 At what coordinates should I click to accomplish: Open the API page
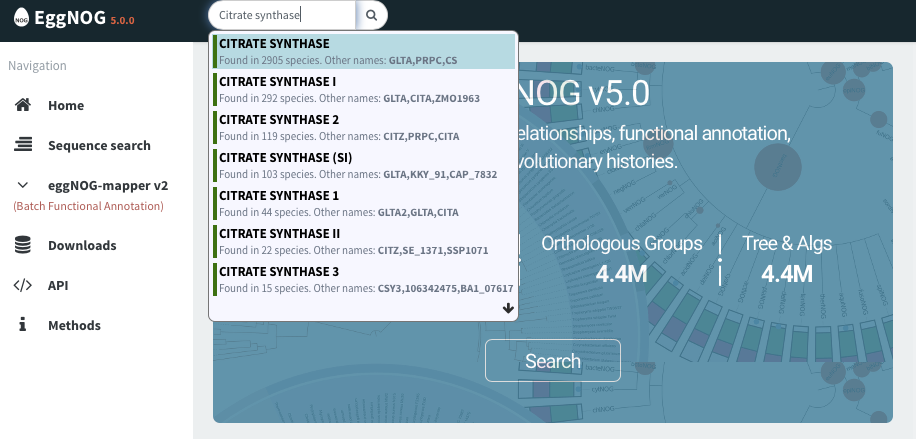(x=58, y=285)
